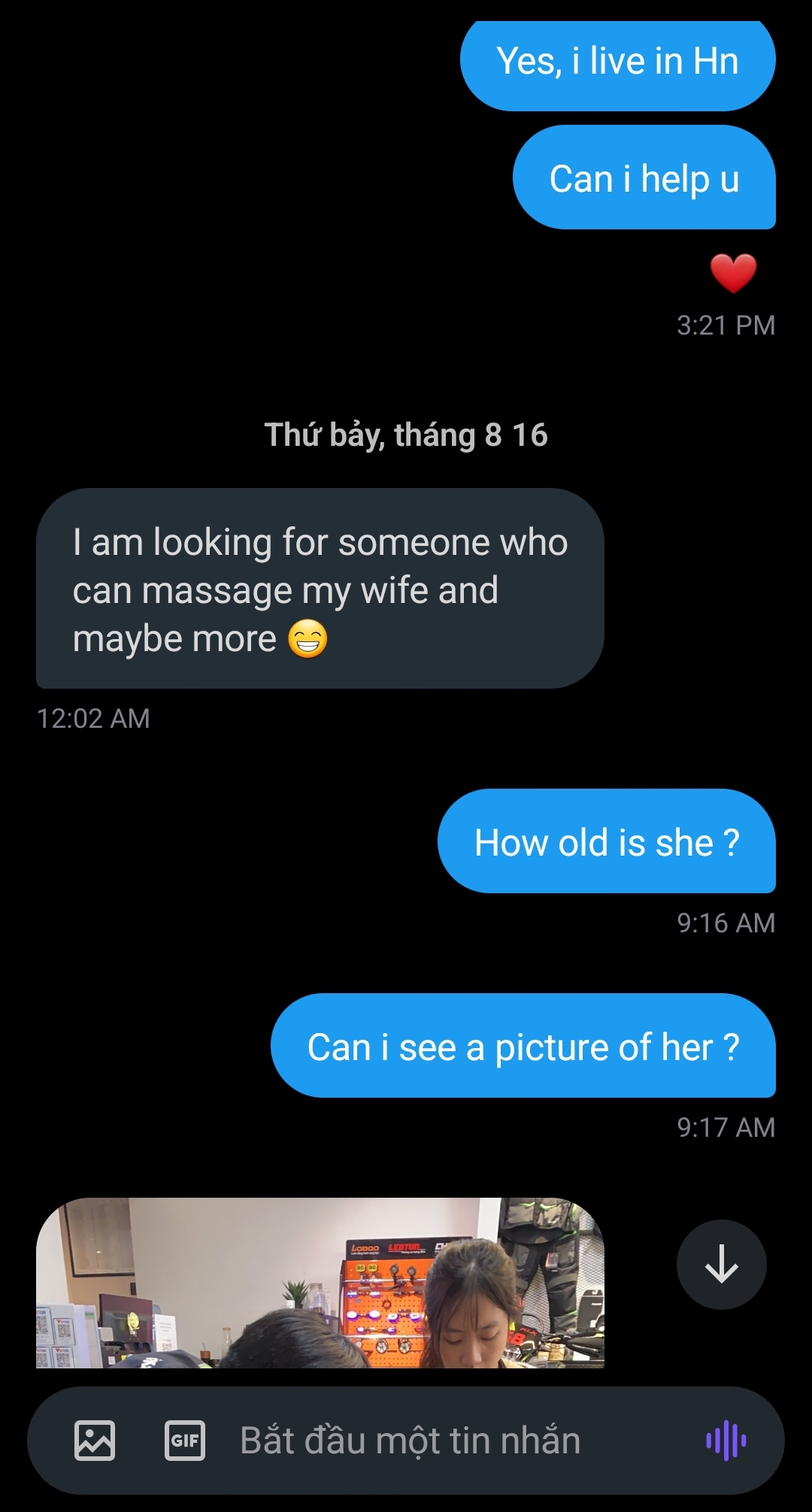This screenshot has width=812, height=1512.
Task: Select "Can i see a picture" message
Action: [x=523, y=1046]
